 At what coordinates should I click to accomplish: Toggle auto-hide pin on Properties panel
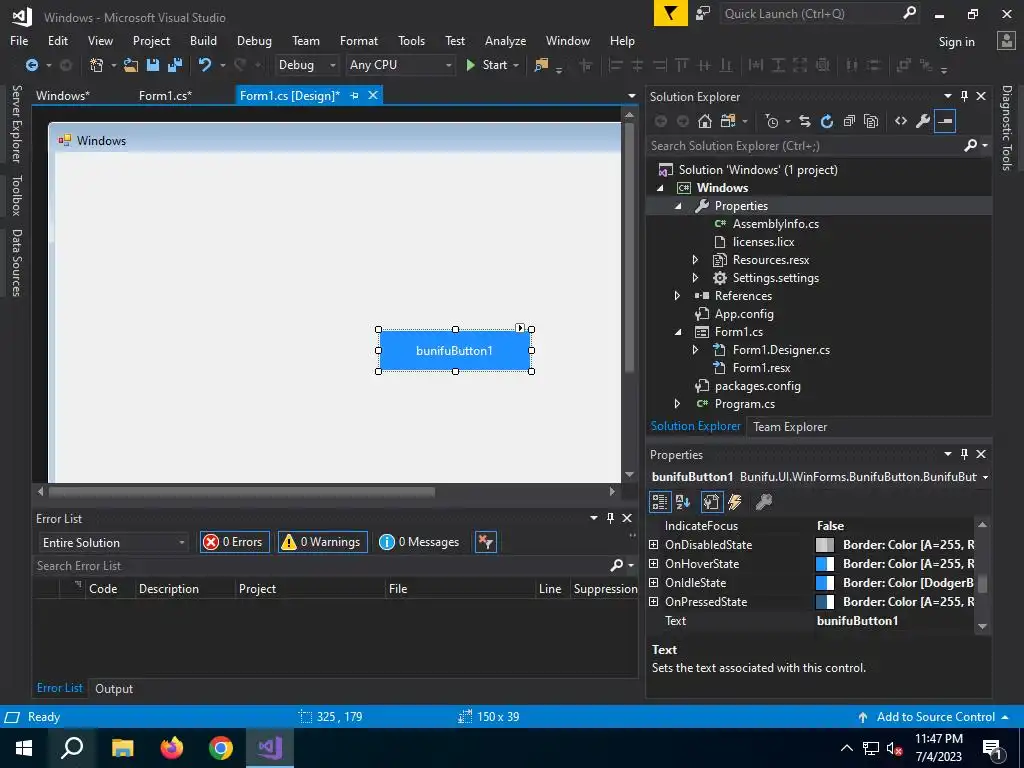click(x=964, y=454)
